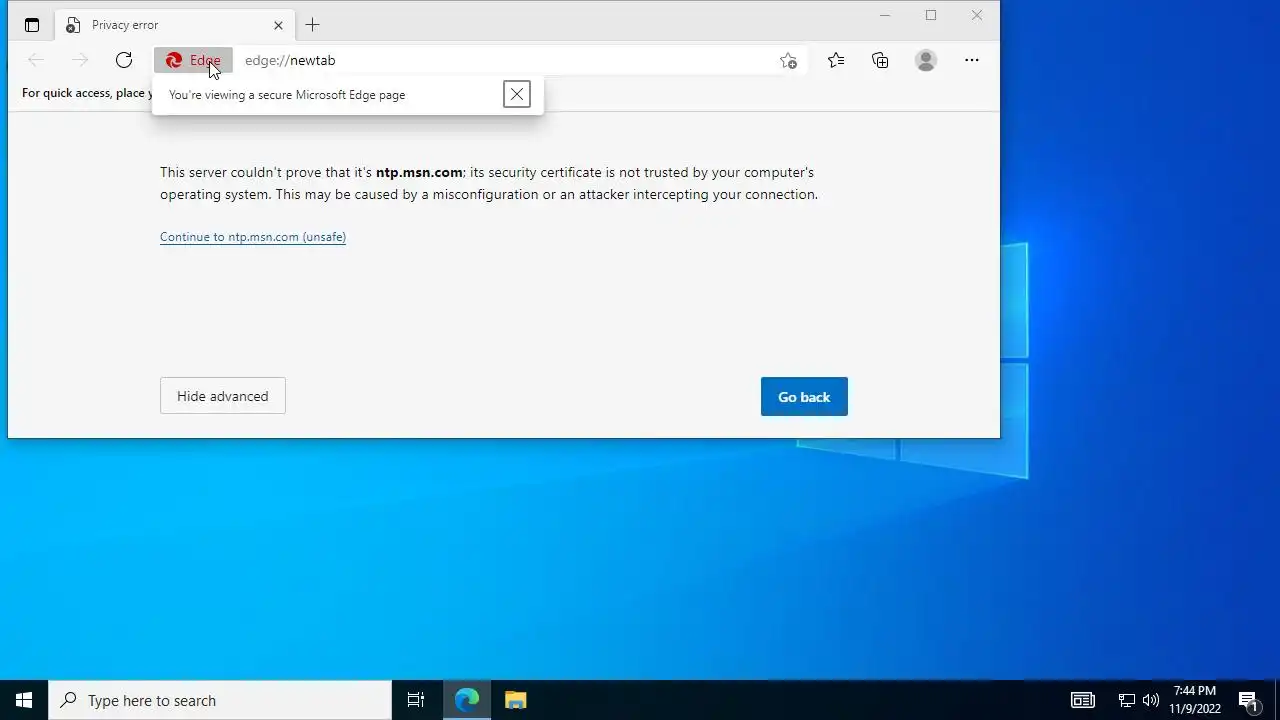This screenshot has height=720, width=1280.
Task: Open File Explorer from taskbar
Action: [515, 700]
